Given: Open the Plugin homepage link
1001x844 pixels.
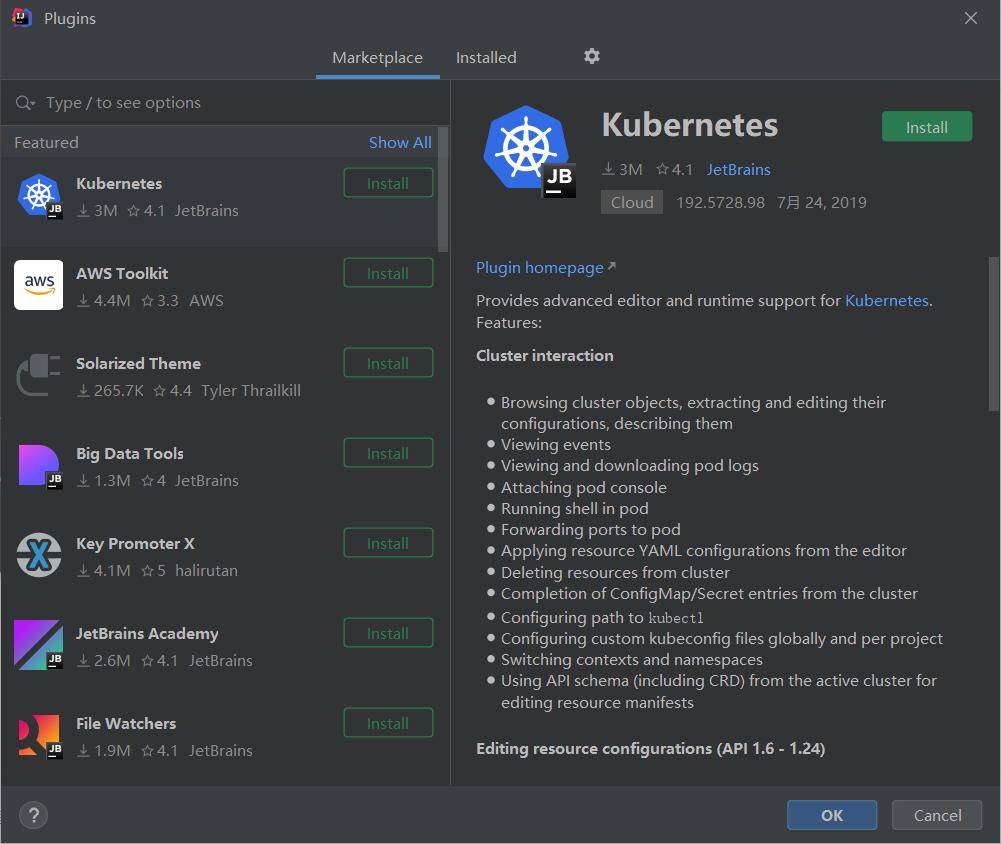Looking at the screenshot, I should click(546, 268).
